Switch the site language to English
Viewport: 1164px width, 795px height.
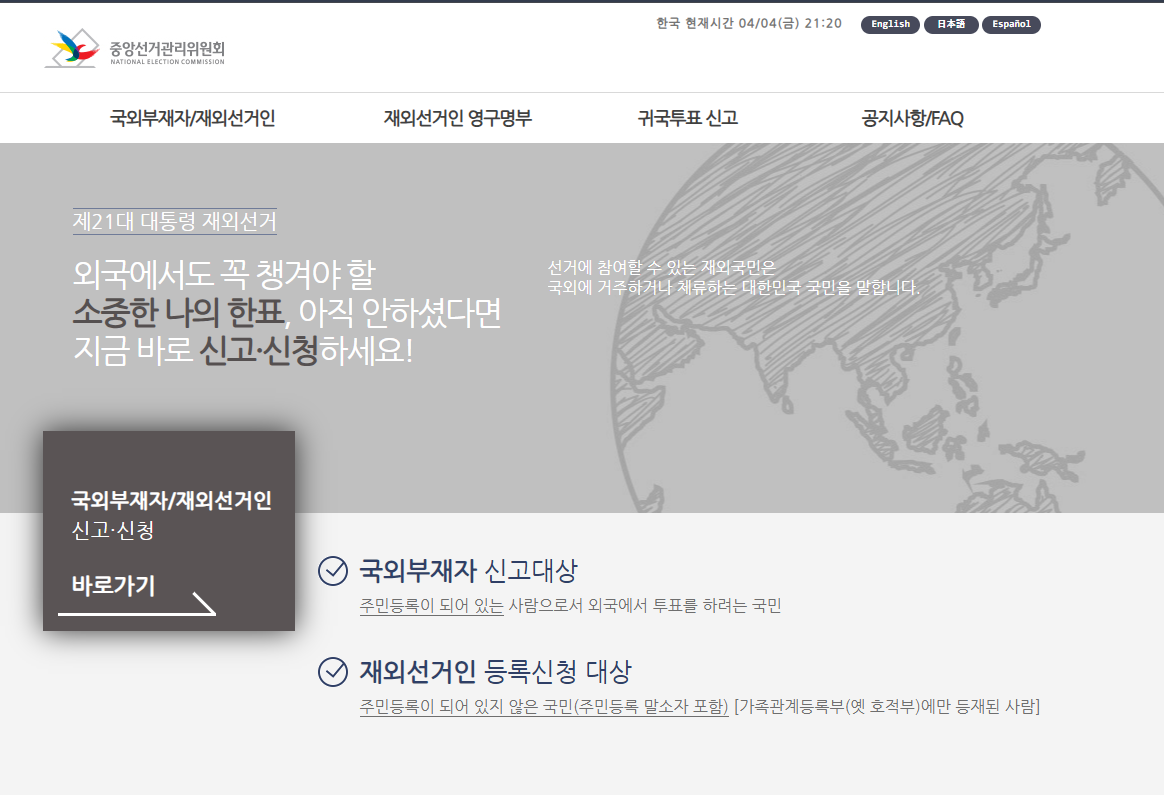[x=890, y=24]
